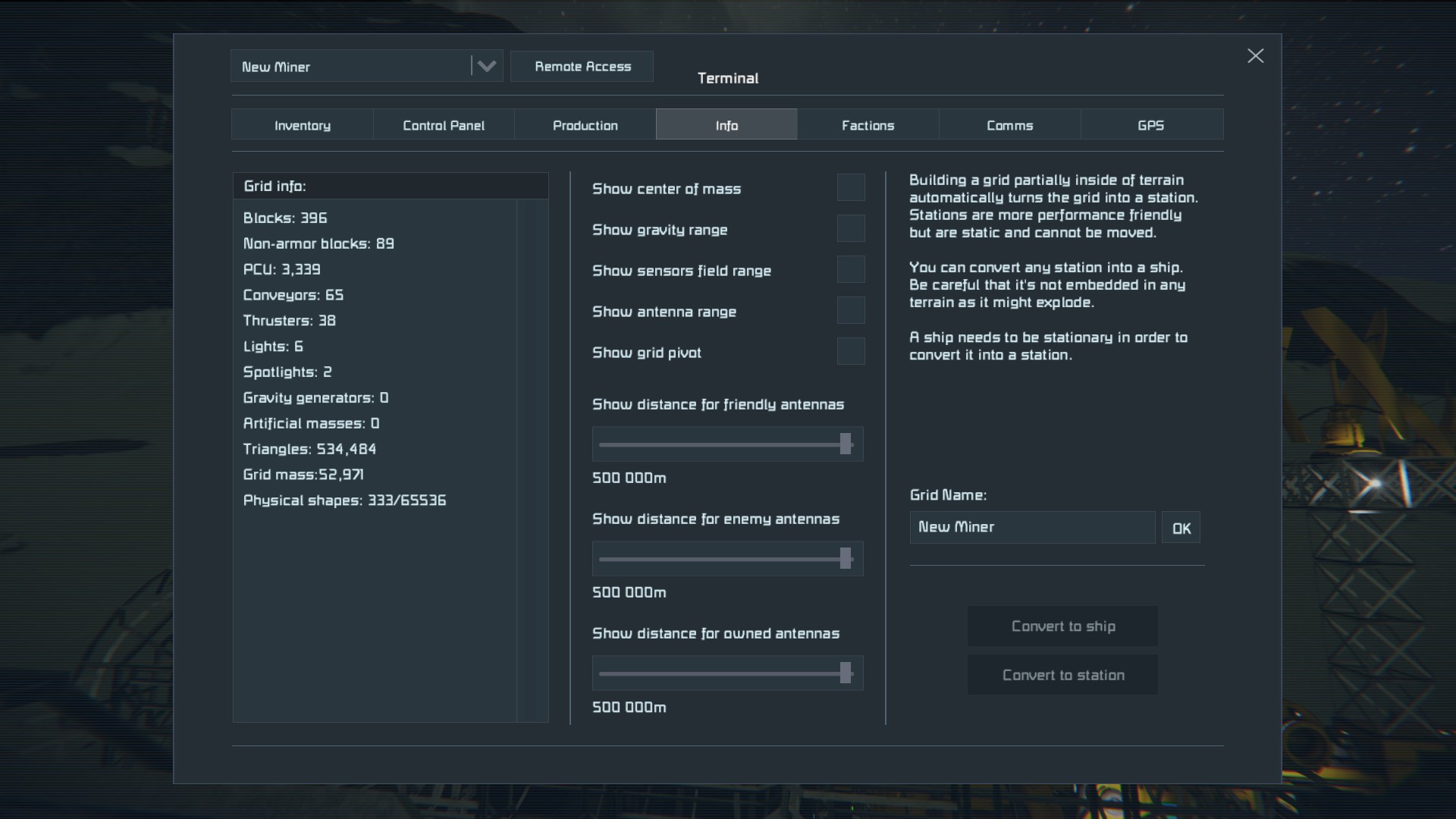Adjust the owned antennas distance slider
This screenshot has height=819, width=1456.
pyautogui.click(x=727, y=673)
